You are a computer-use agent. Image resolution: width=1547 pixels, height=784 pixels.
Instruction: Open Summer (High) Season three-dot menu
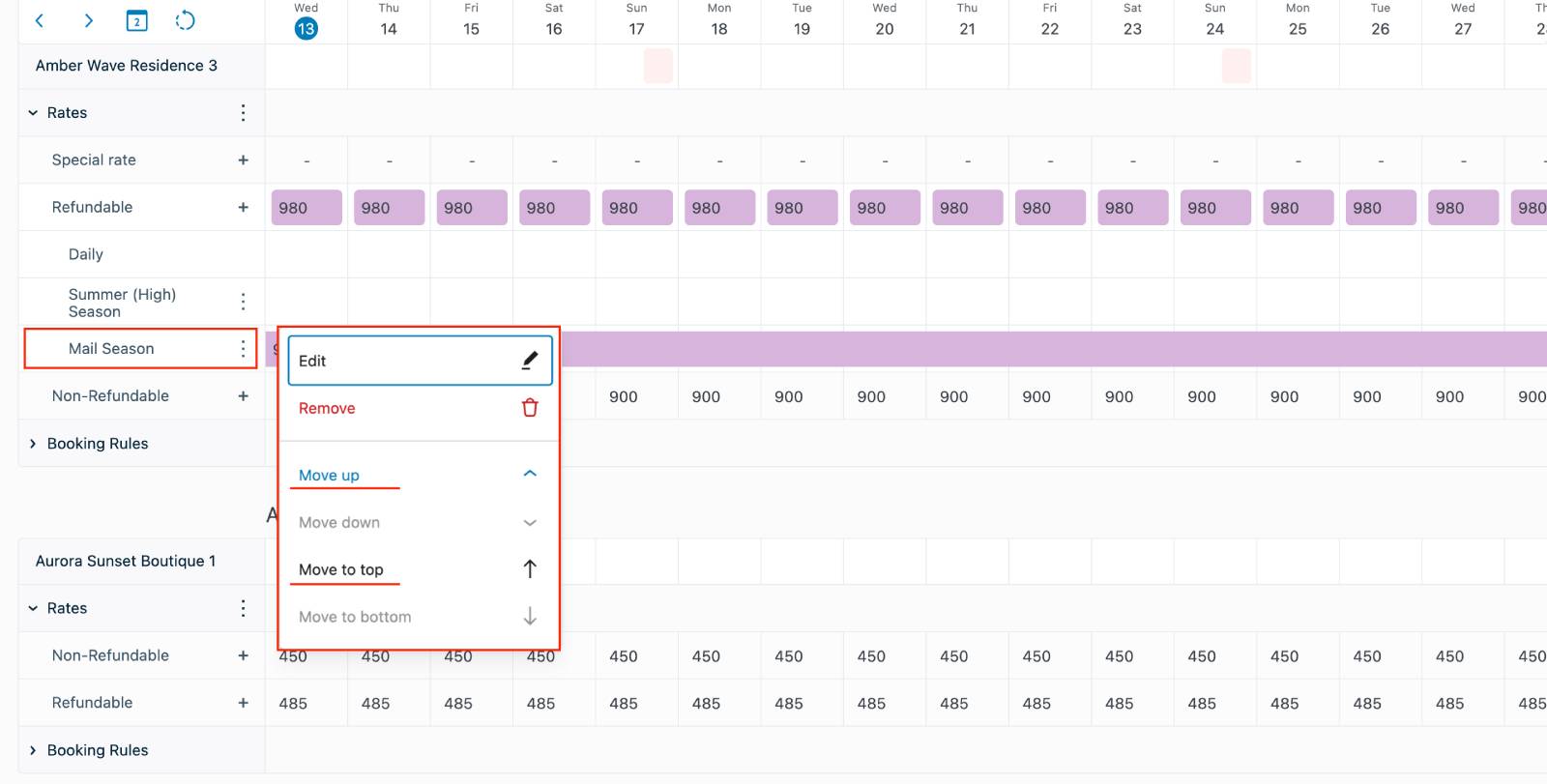pos(243,302)
